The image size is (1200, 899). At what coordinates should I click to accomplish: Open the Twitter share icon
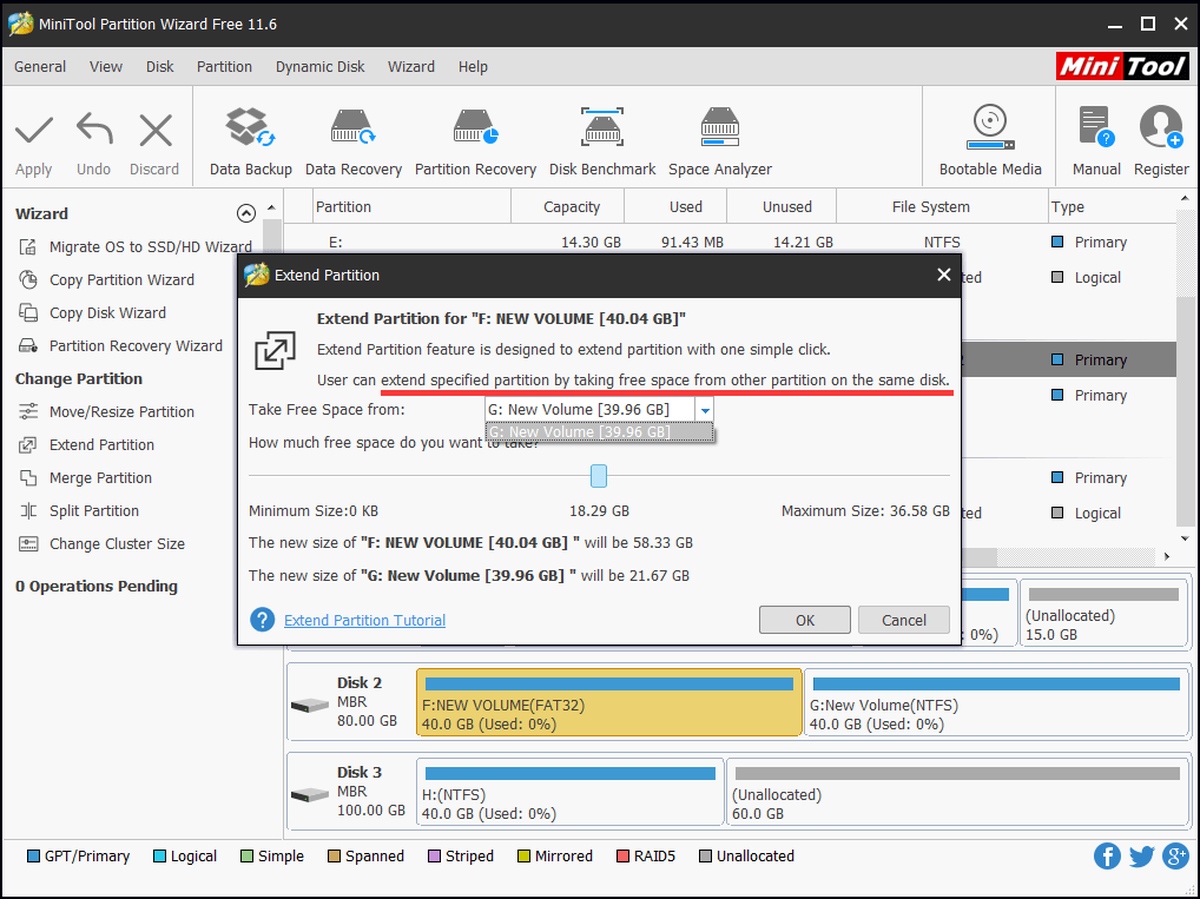pyautogui.click(x=1143, y=856)
